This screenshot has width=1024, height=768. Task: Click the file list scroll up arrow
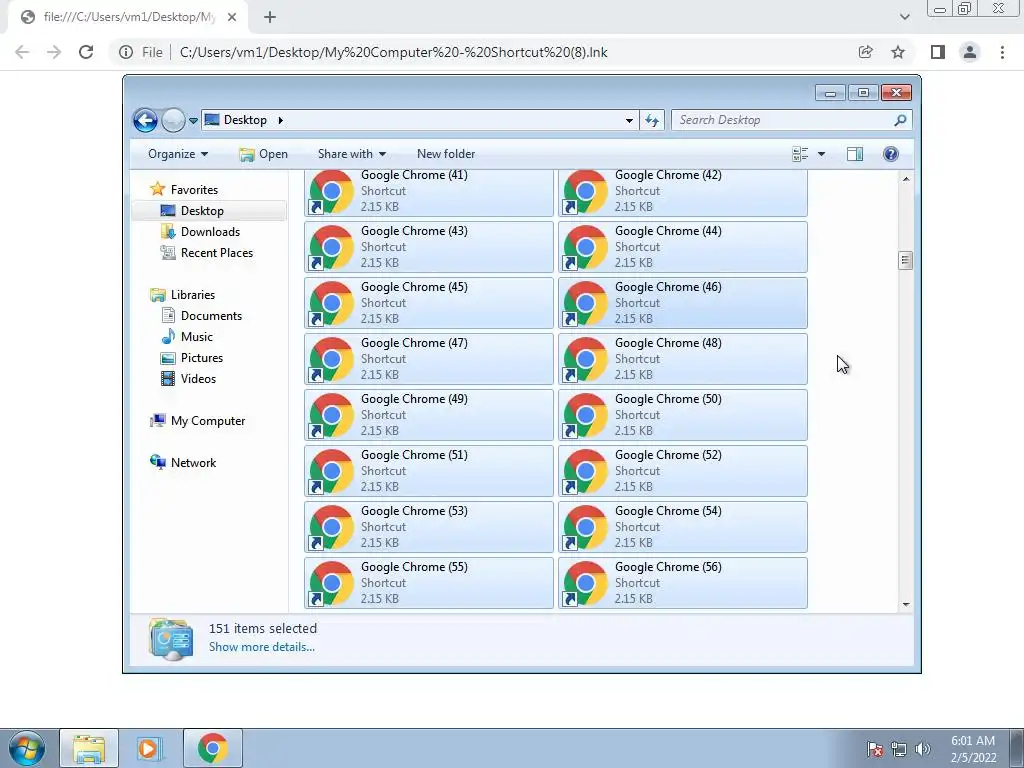906,179
